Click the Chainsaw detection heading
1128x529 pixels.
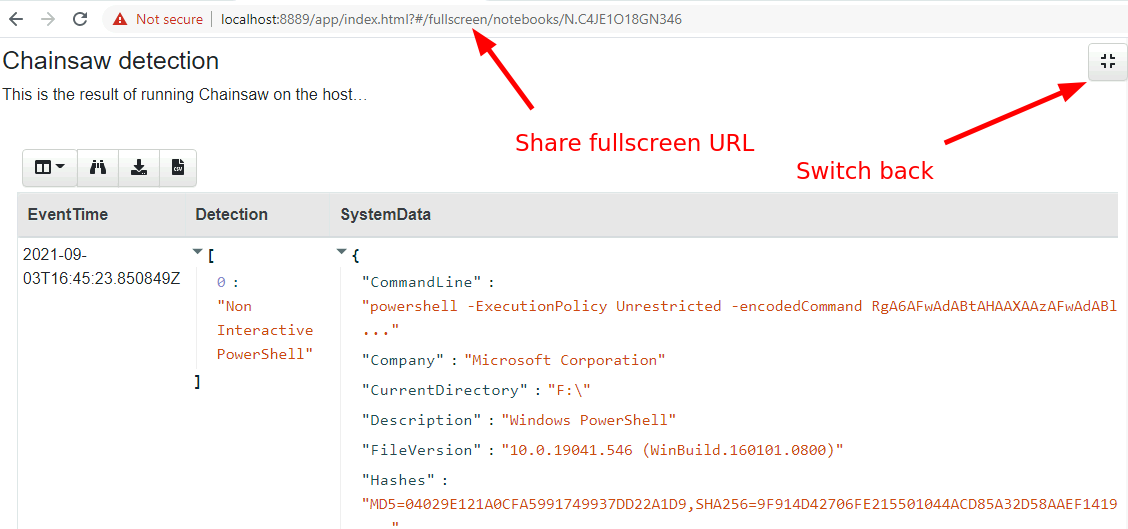click(x=111, y=61)
